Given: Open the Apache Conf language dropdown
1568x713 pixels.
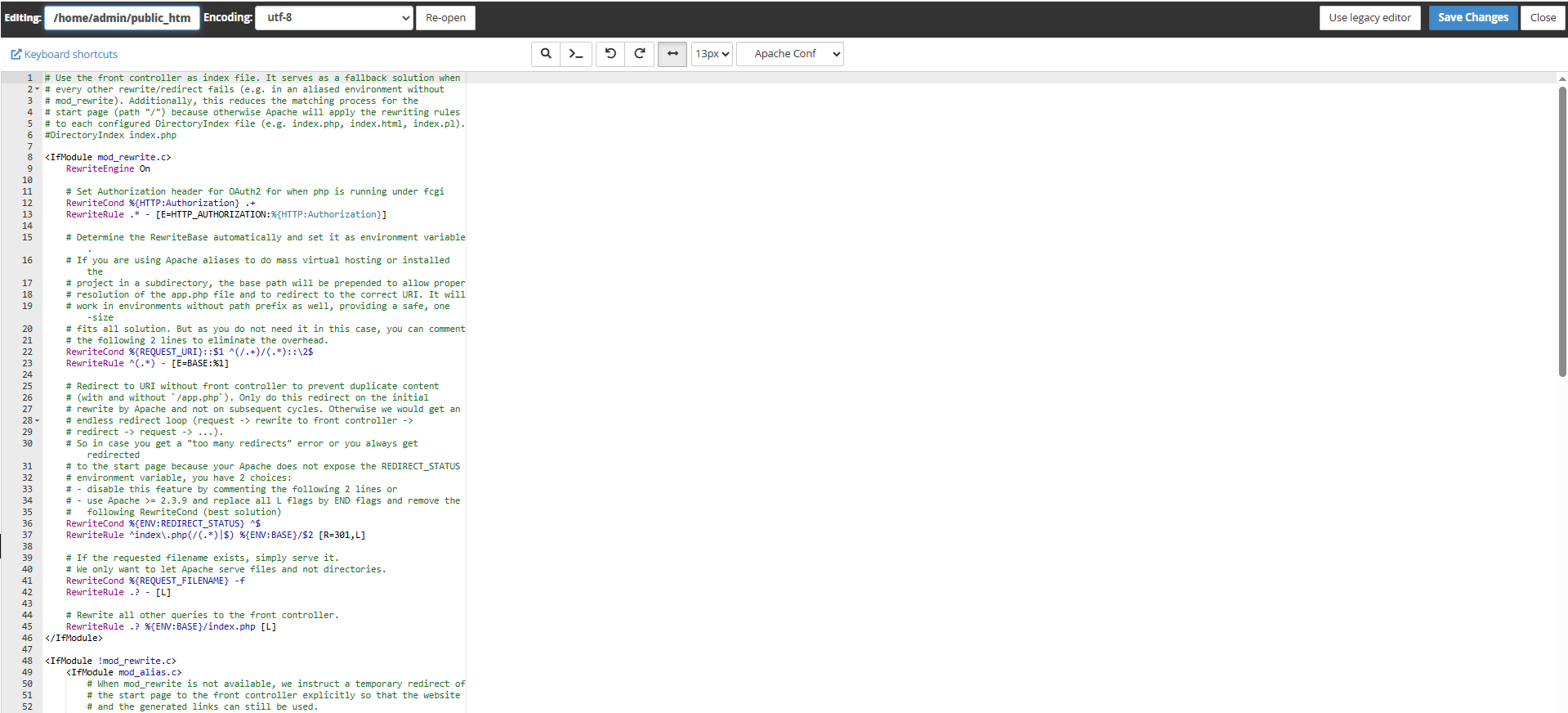Looking at the screenshot, I should [x=790, y=54].
